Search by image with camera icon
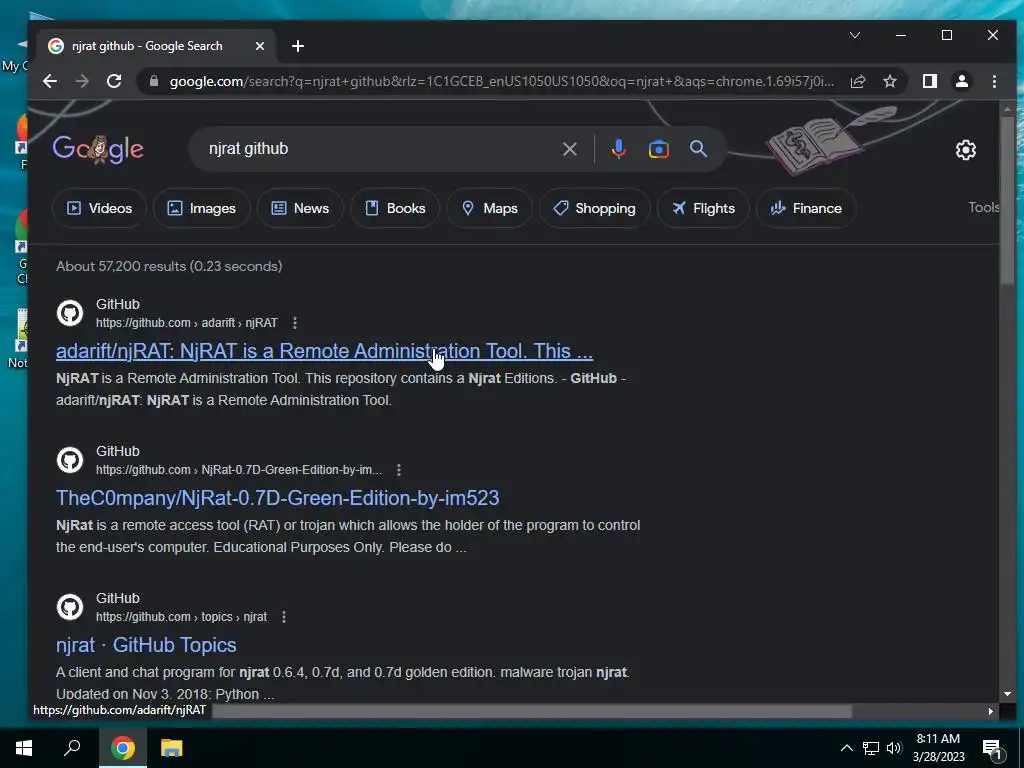 pos(658,149)
